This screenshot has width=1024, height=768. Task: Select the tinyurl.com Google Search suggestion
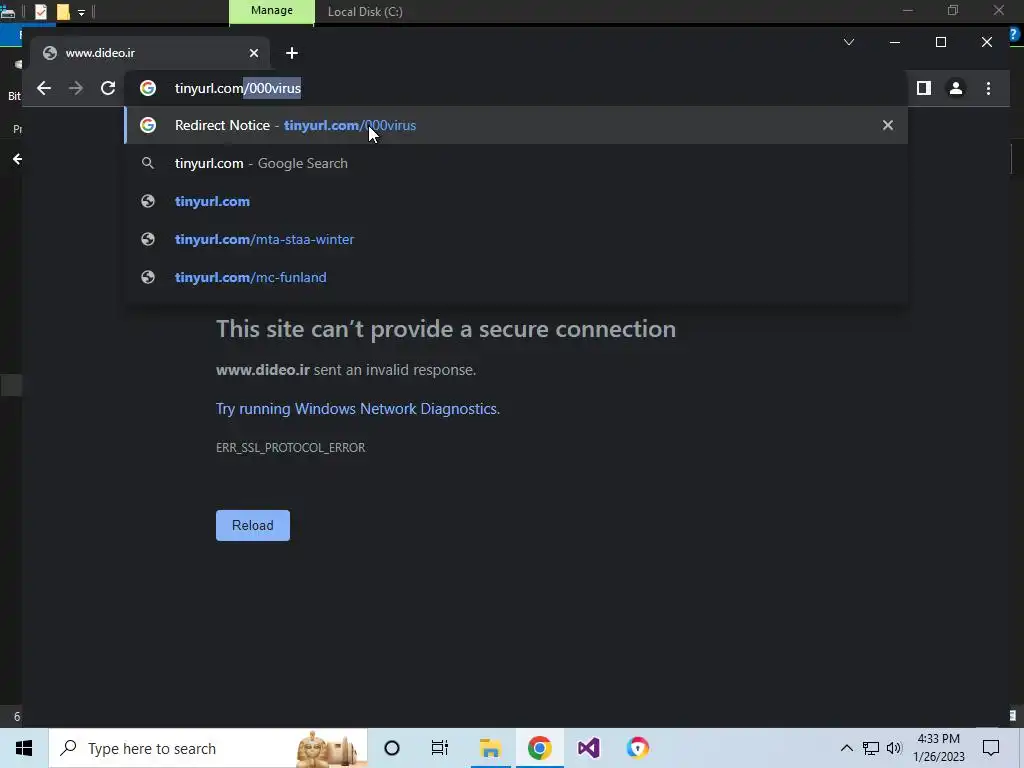pos(516,163)
